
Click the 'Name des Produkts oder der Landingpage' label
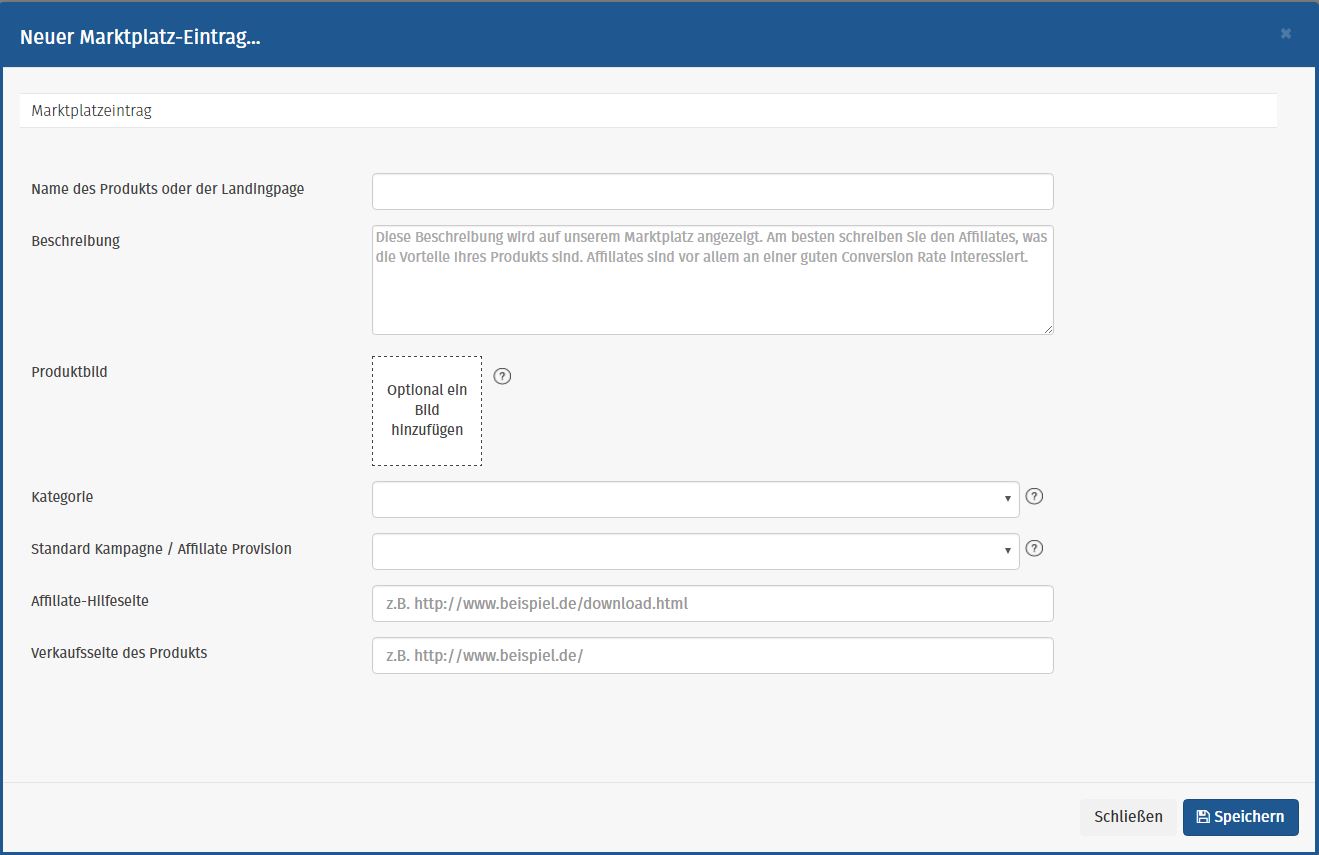[168, 189]
